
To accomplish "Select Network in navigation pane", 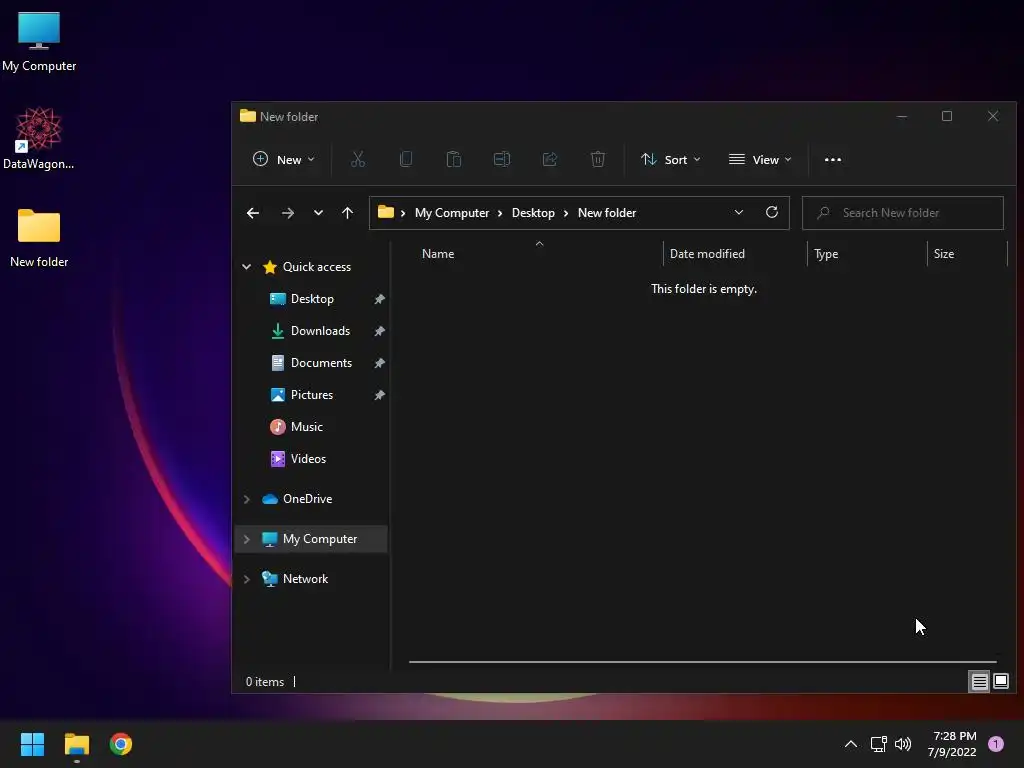I will [x=305, y=579].
